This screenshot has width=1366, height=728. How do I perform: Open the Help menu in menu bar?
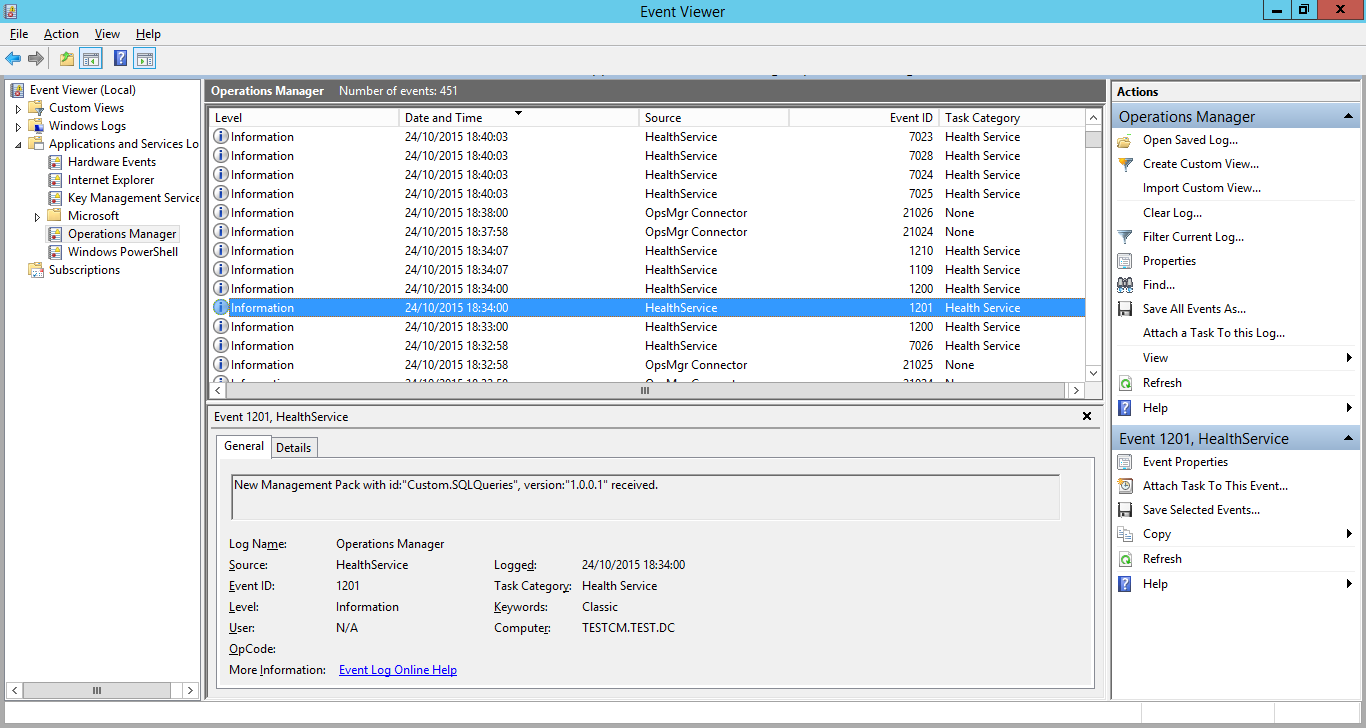coord(148,34)
